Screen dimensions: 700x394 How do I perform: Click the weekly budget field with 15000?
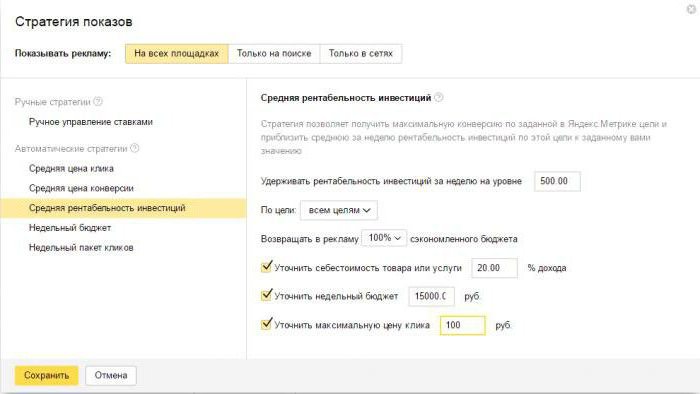coord(431,296)
